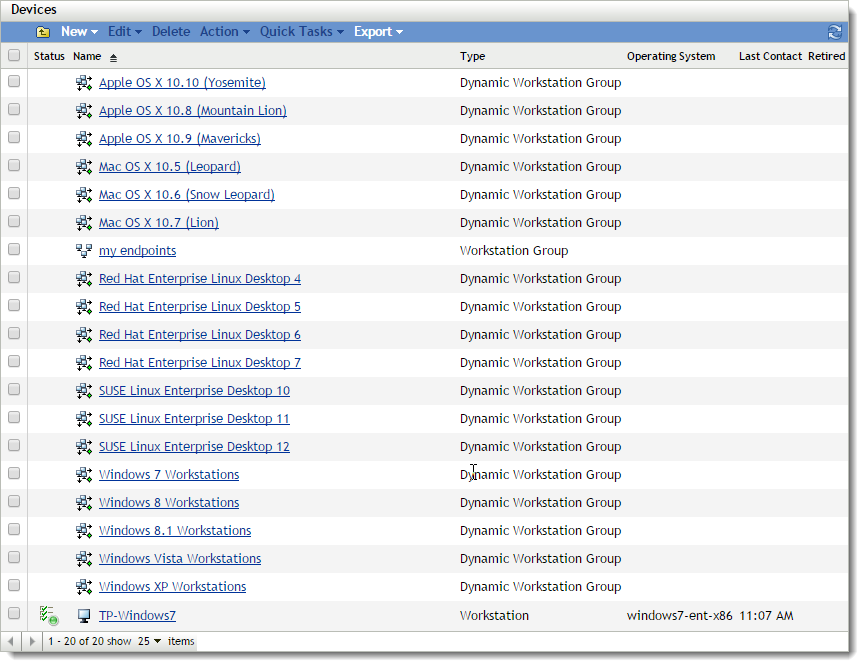Open the Action dropdown
864x667 pixels.
coord(224,31)
